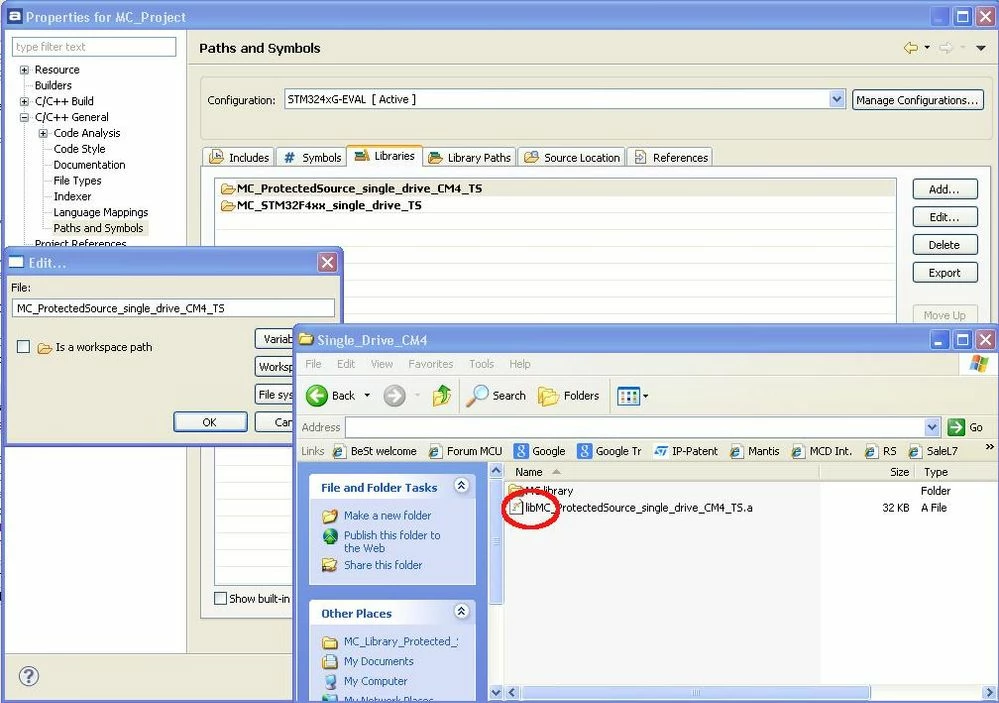Switch to the Includes tab

(240, 157)
